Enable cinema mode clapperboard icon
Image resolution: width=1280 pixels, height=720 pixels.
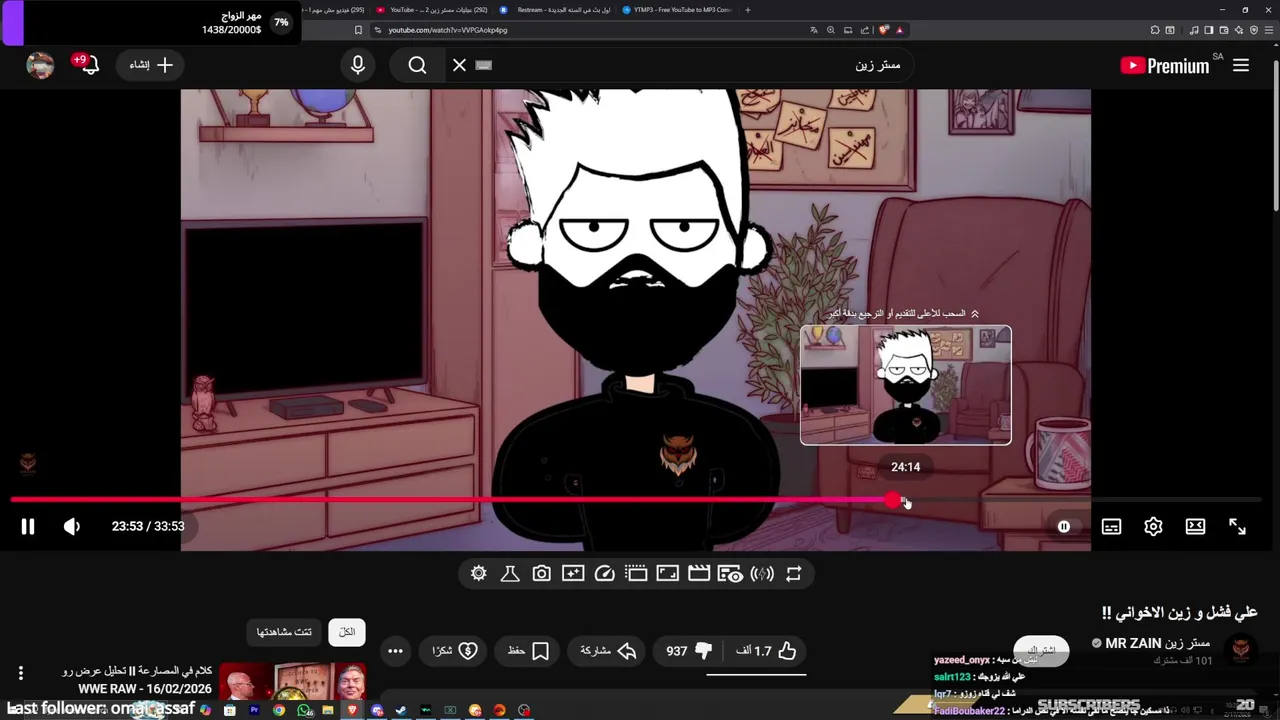[x=699, y=573]
